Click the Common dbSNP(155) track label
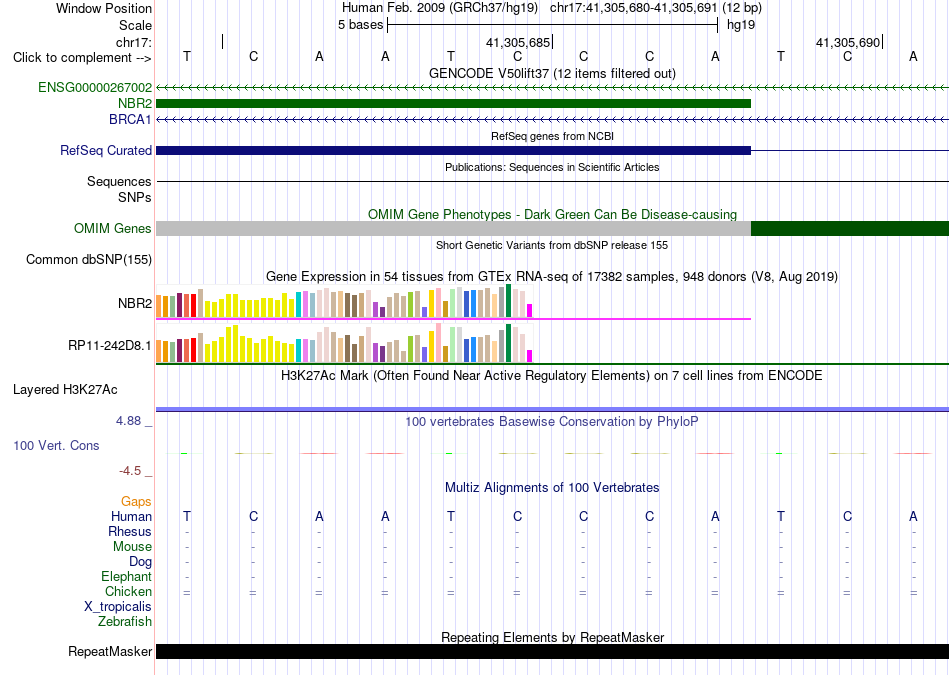 89,259
